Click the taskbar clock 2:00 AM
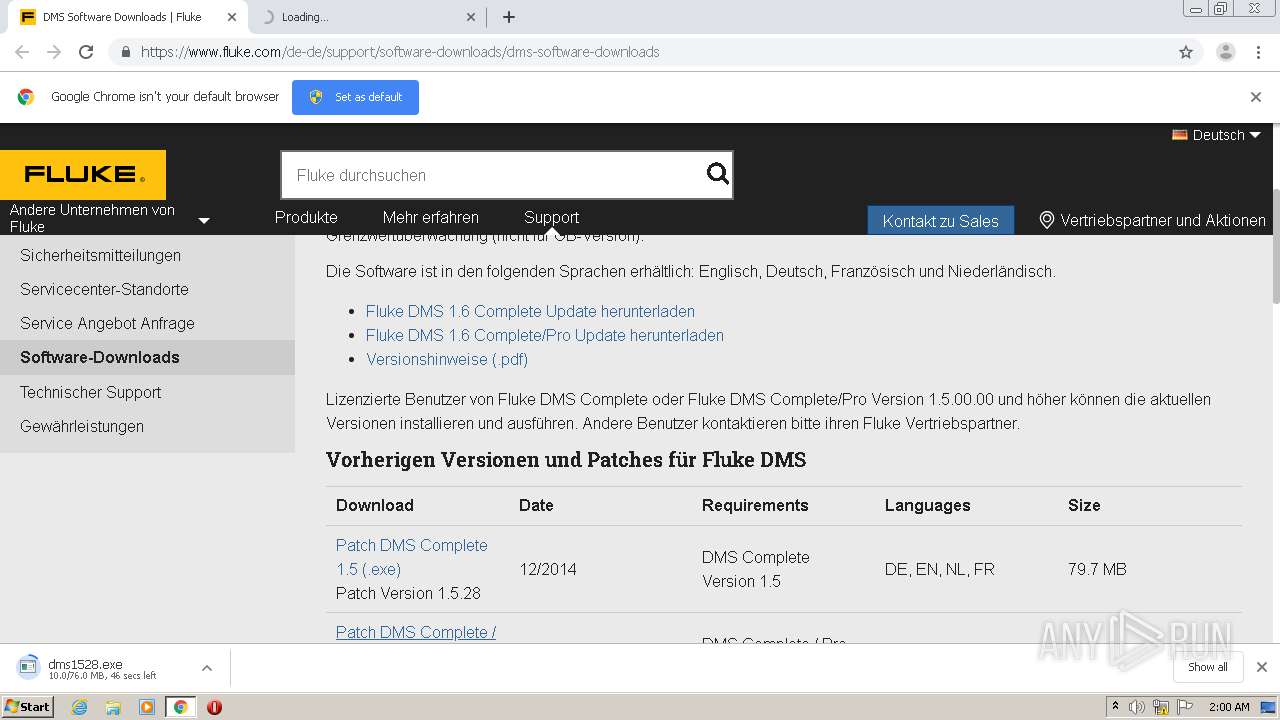The image size is (1280, 720). tap(1229, 707)
